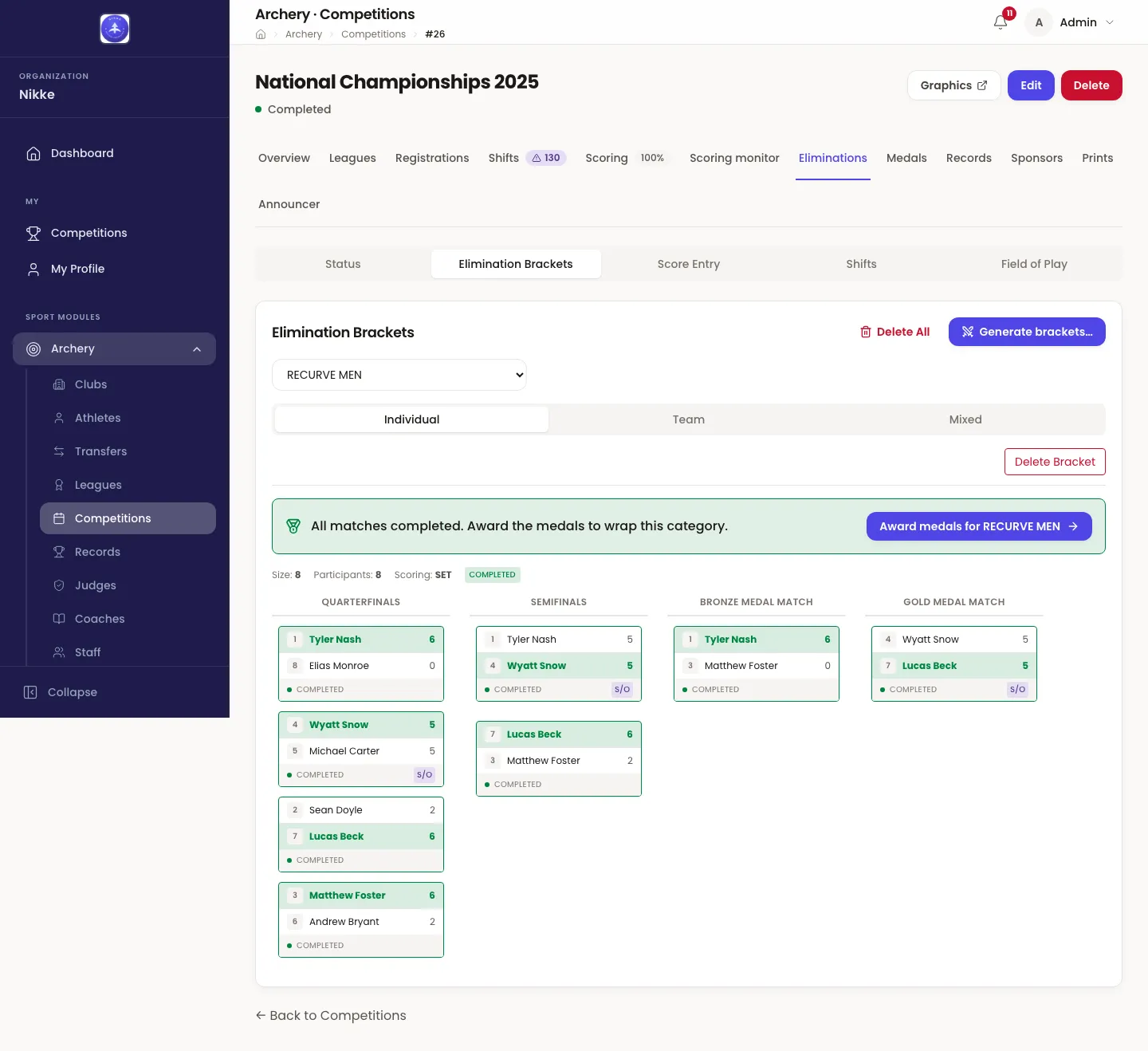
Task: Switch to the Team bracket type
Action: pyautogui.click(x=689, y=419)
